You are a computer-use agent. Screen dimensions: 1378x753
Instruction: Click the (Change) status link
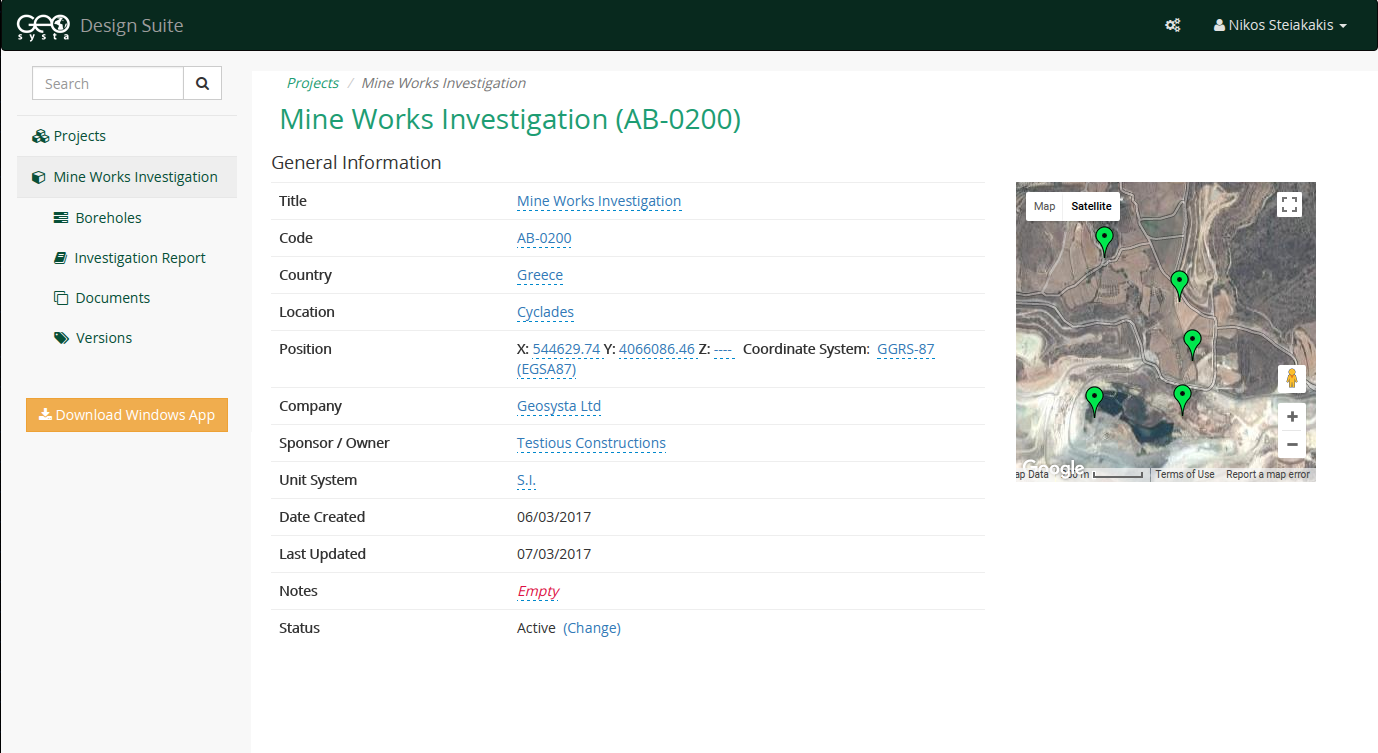[x=592, y=628]
